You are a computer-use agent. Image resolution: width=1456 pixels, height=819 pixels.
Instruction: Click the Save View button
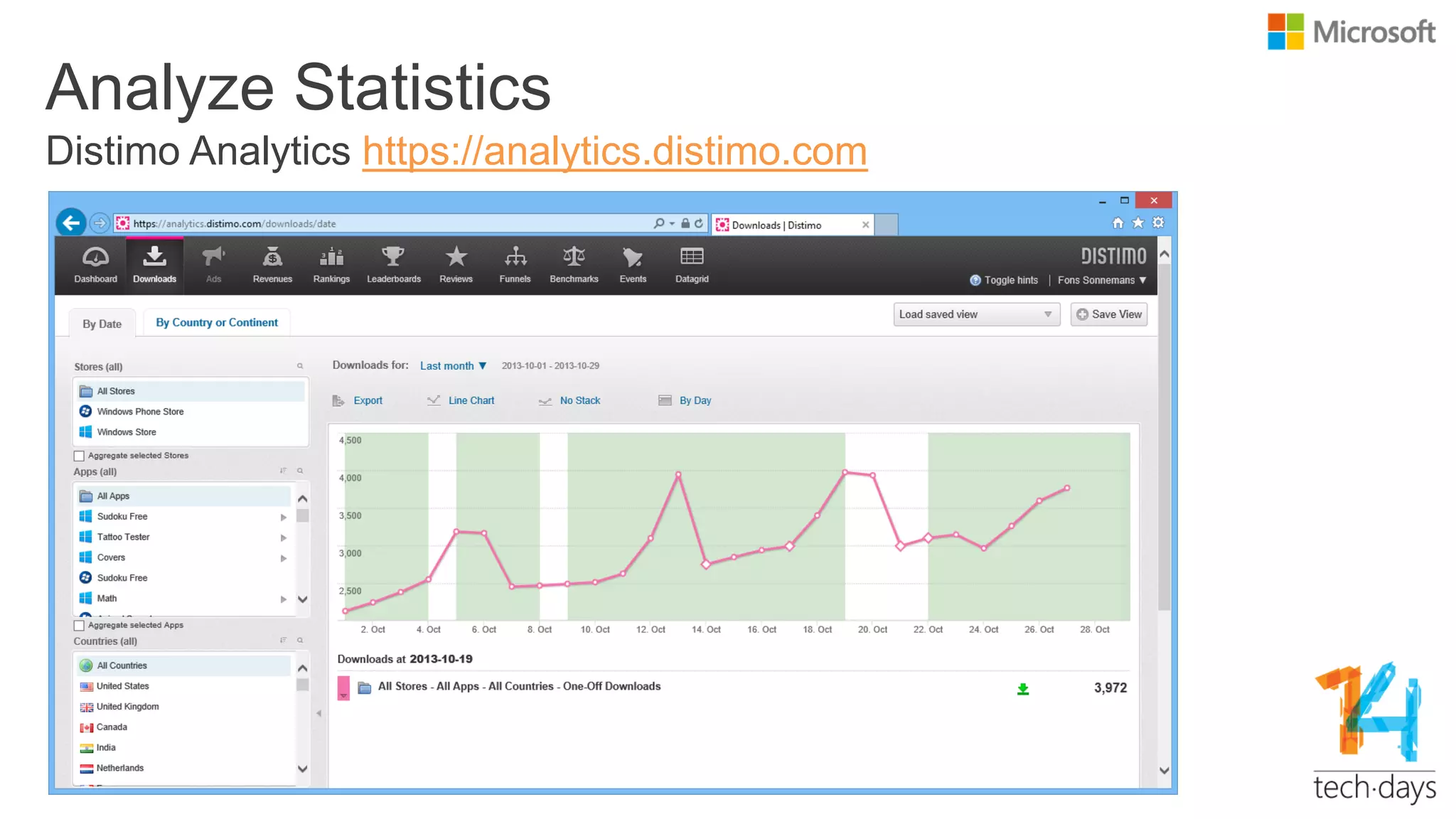pos(1108,314)
